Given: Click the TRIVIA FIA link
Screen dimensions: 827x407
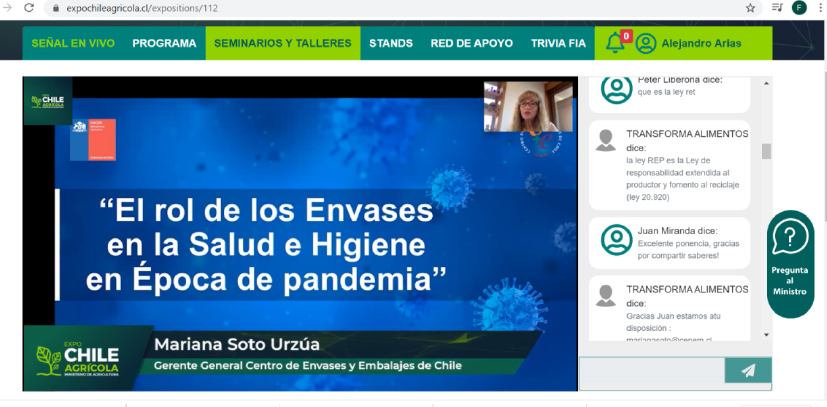Looking at the screenshot, I should click(558, 43).
